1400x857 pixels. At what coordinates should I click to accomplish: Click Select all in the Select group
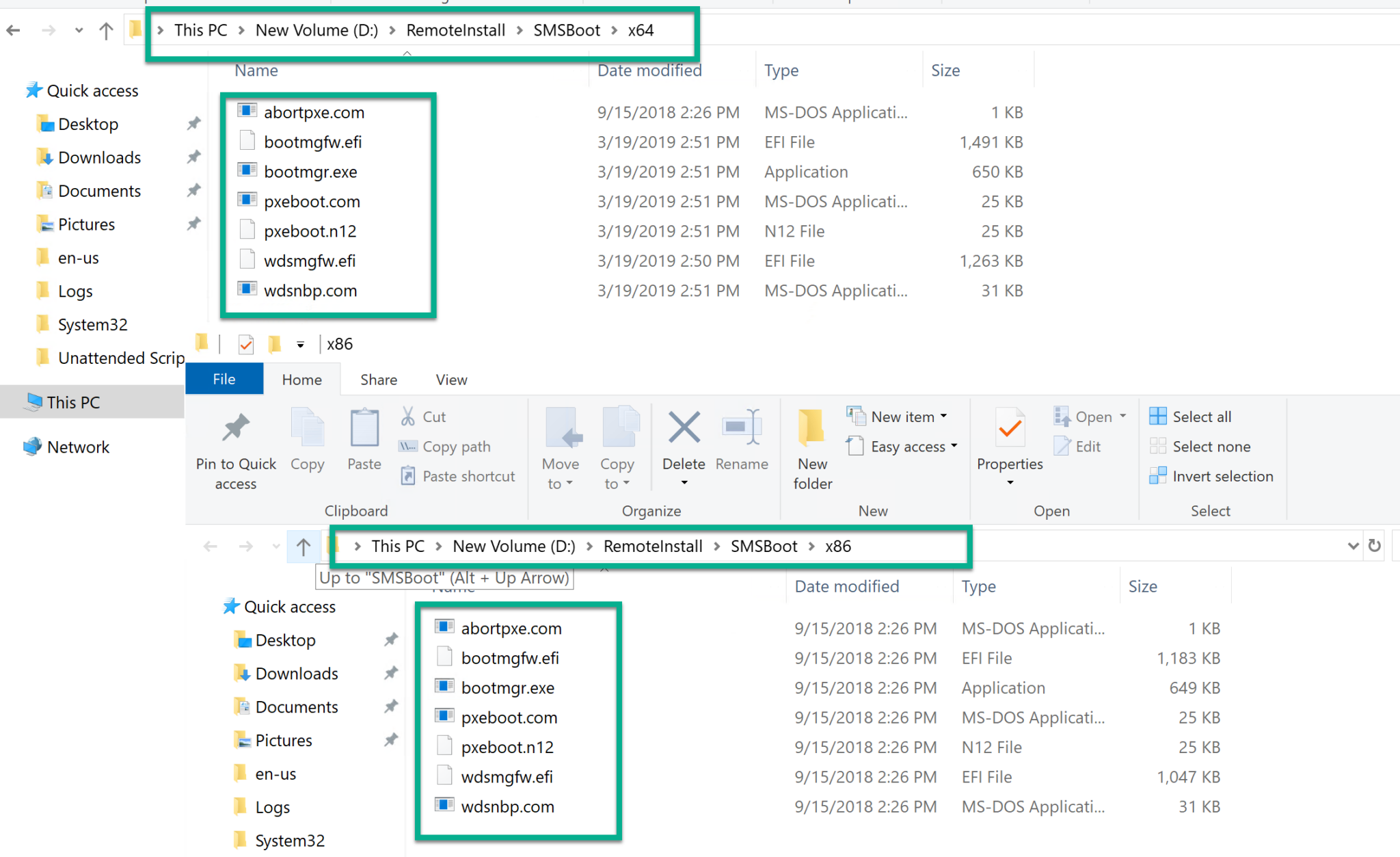click(1200, 416)
